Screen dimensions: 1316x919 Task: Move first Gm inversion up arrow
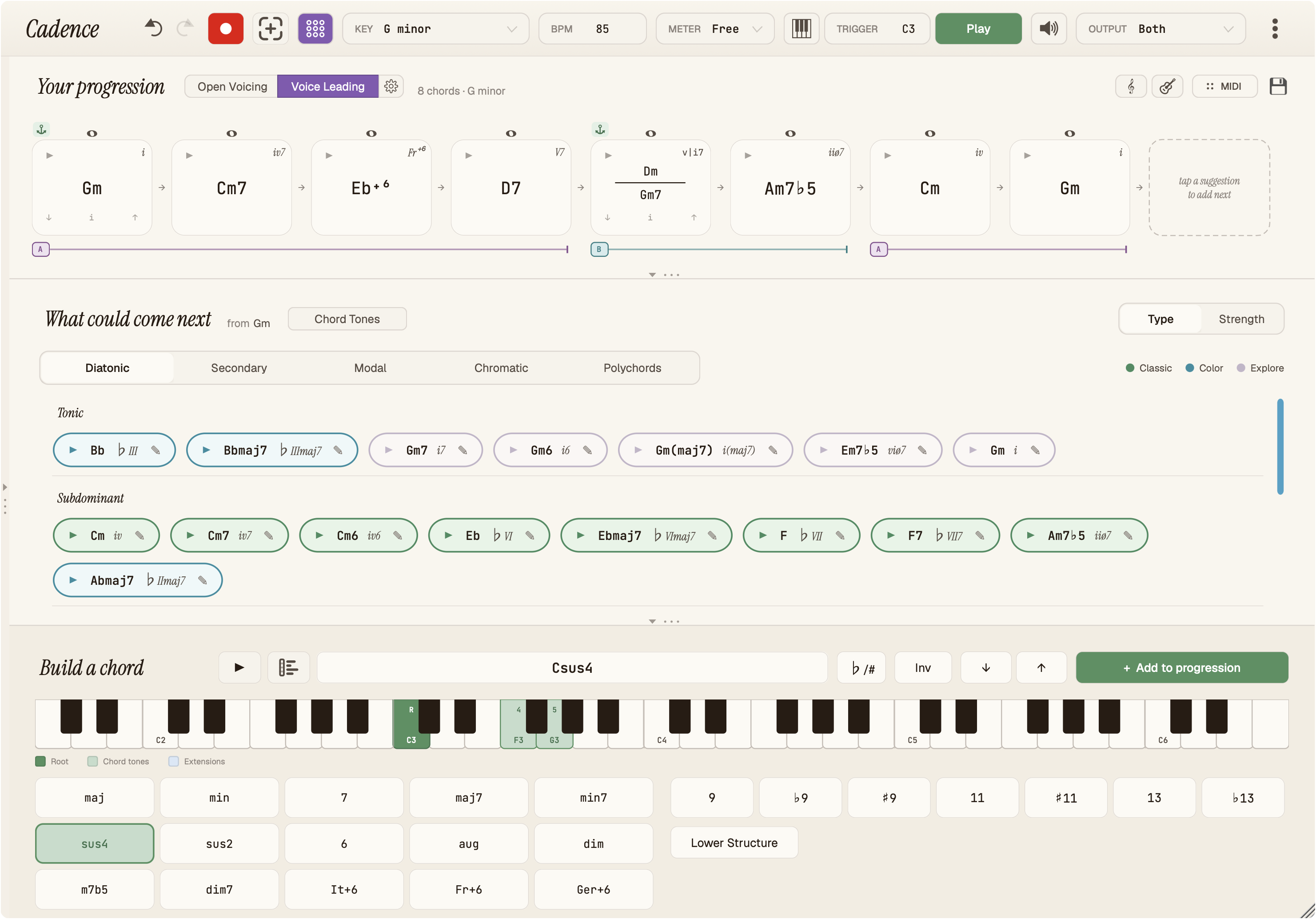click(135, 217)
